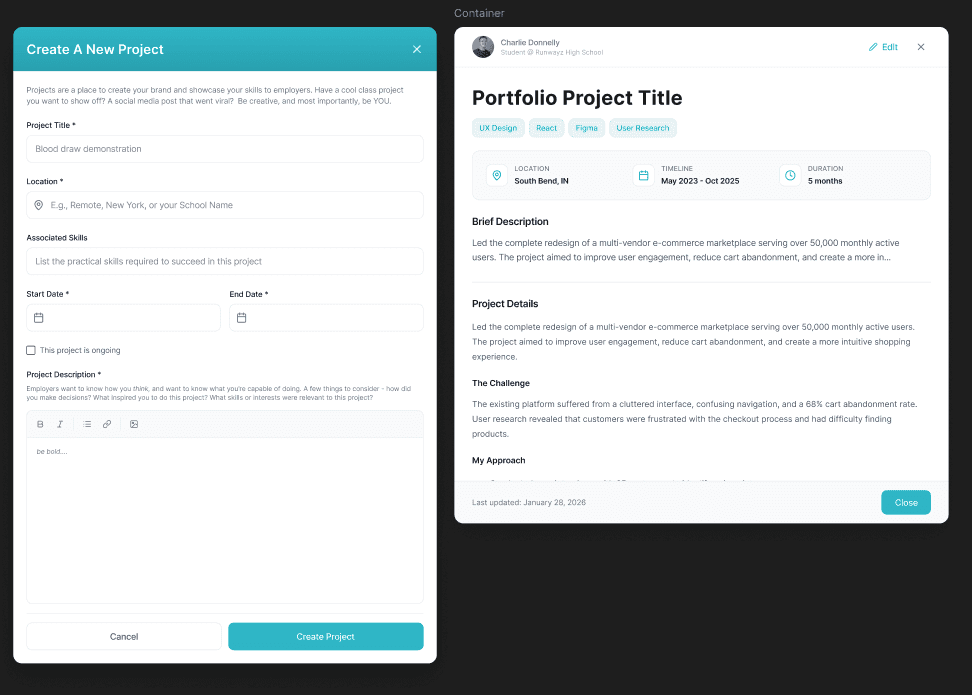Click the teal Close button
This screenshot has height=695, width=972.
coord(906,502)
